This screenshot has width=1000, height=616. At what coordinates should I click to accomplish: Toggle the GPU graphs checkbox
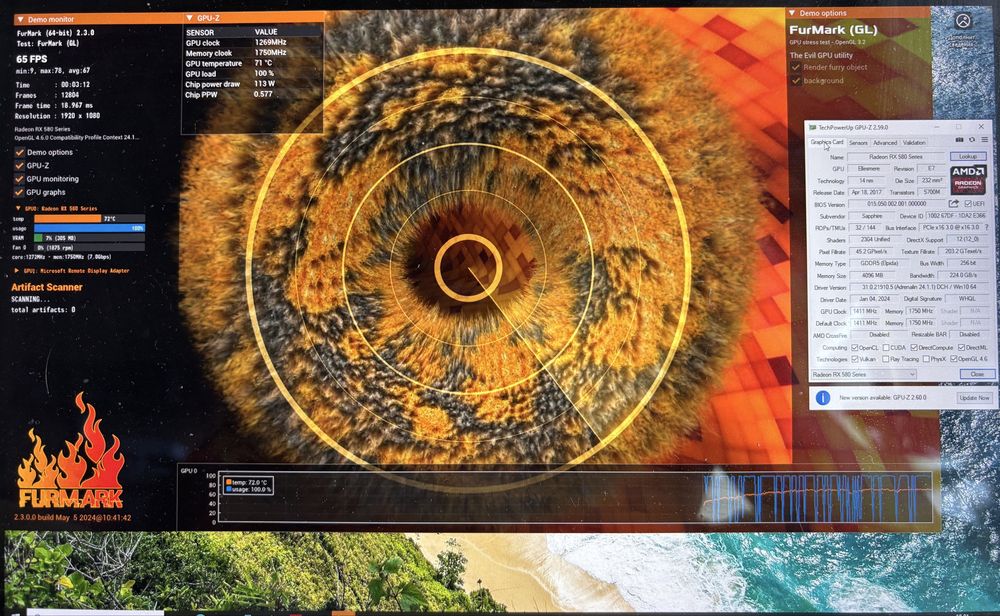(20, 192)
